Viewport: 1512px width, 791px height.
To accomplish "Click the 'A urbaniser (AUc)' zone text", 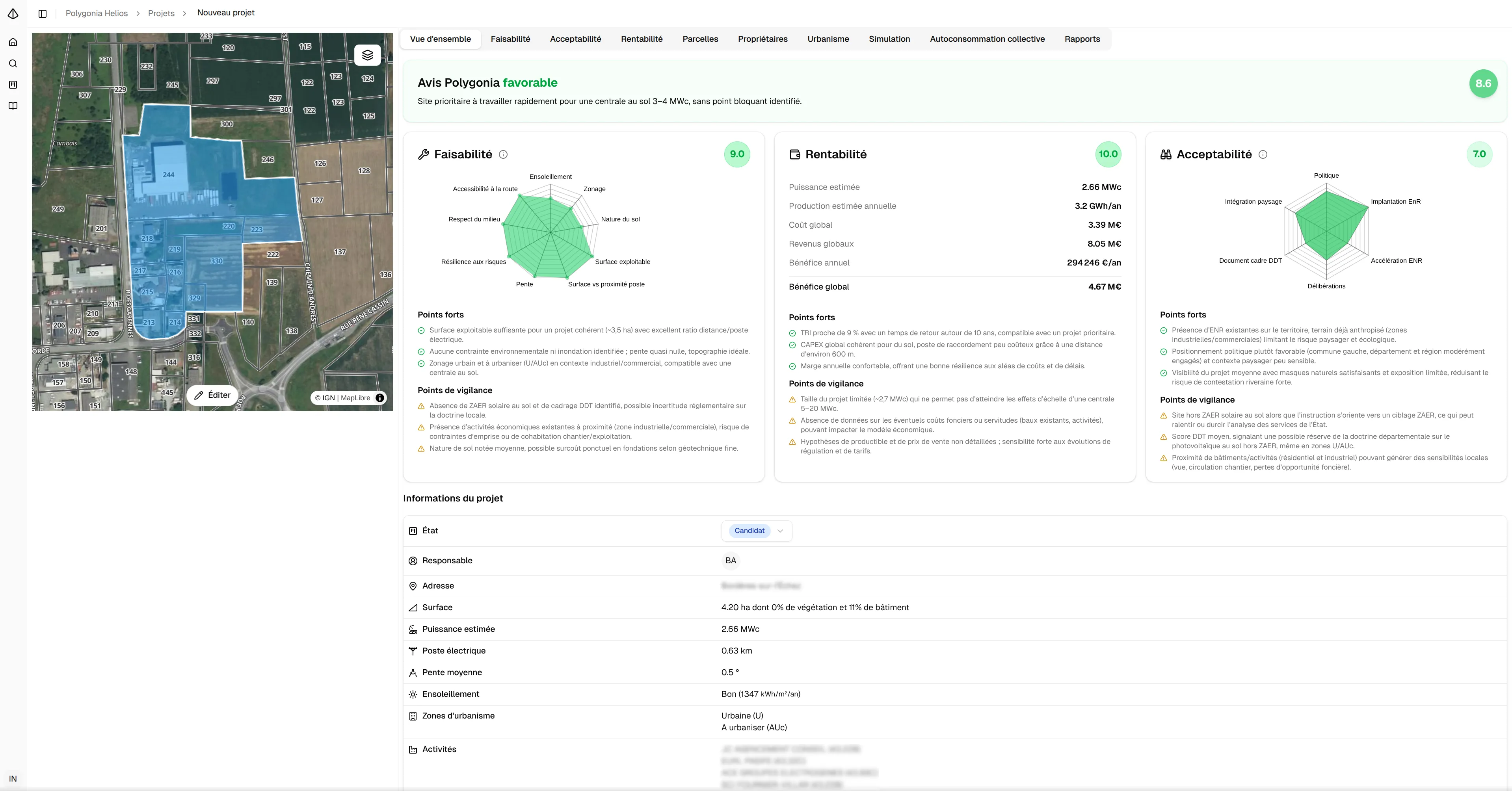I will click(754, 728).
